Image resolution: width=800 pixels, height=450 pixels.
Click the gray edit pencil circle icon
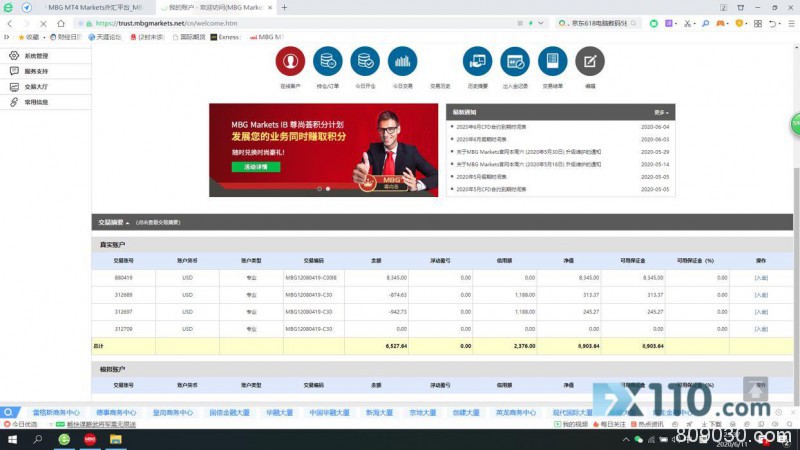pyautogui.click(x=590, y=61)
